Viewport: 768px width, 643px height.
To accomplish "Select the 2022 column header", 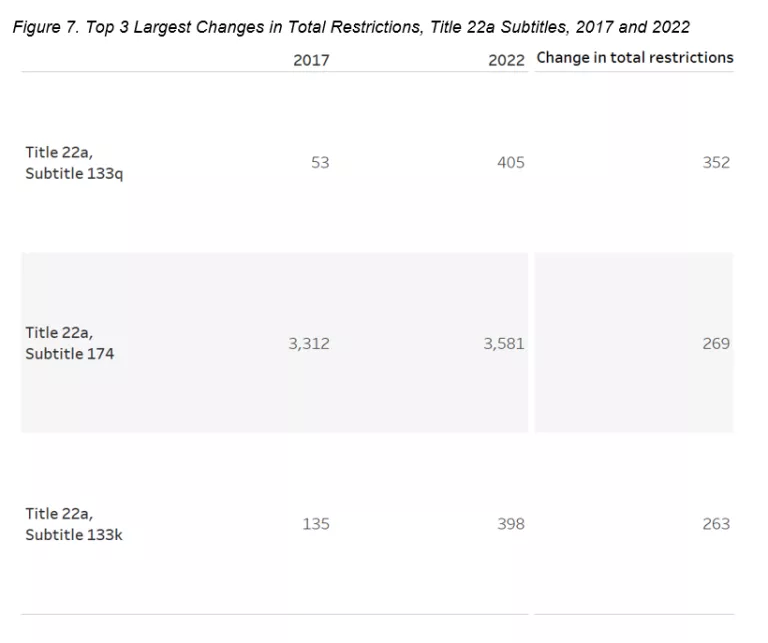I will click(506, 60).
